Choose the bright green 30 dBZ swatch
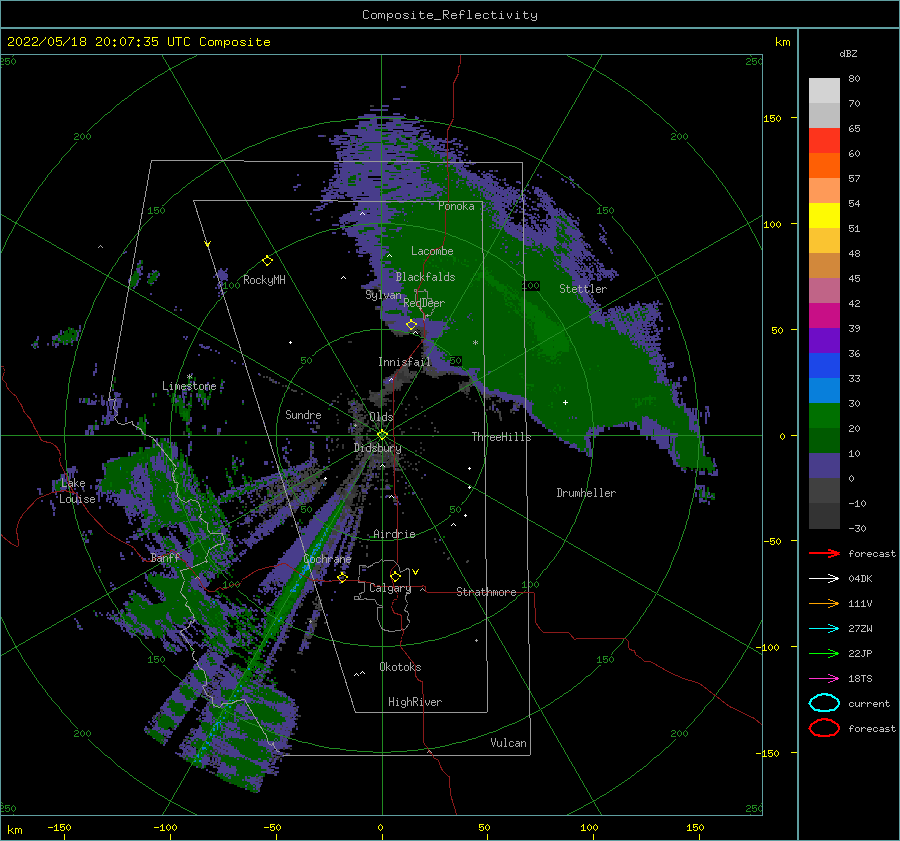Image resolution: width=900 pixels, height=841 pixels. coord(824,415)
